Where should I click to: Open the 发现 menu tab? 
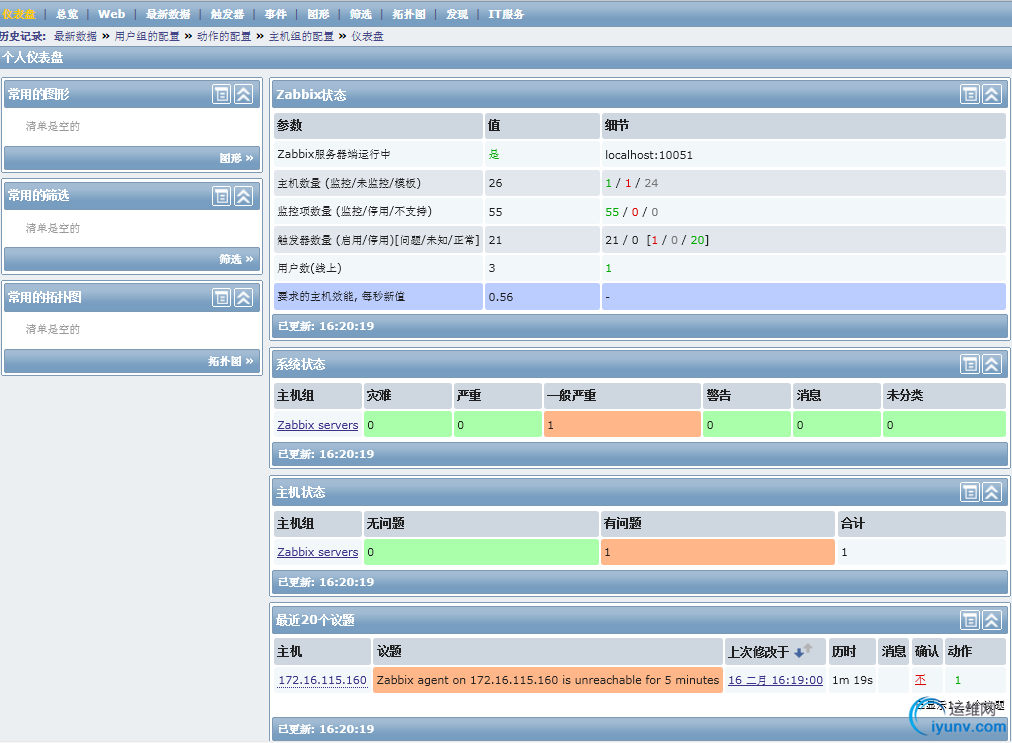[457, 14]
